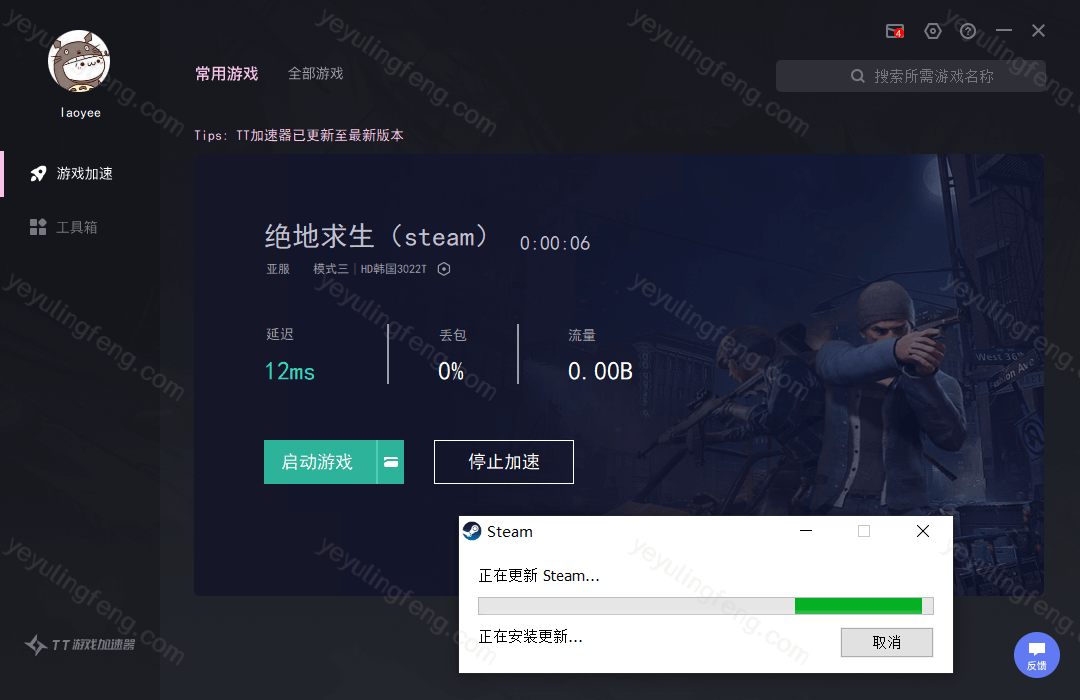
Task: Minimize the Steam updater dialog
Action: click(x=806, y=531)
